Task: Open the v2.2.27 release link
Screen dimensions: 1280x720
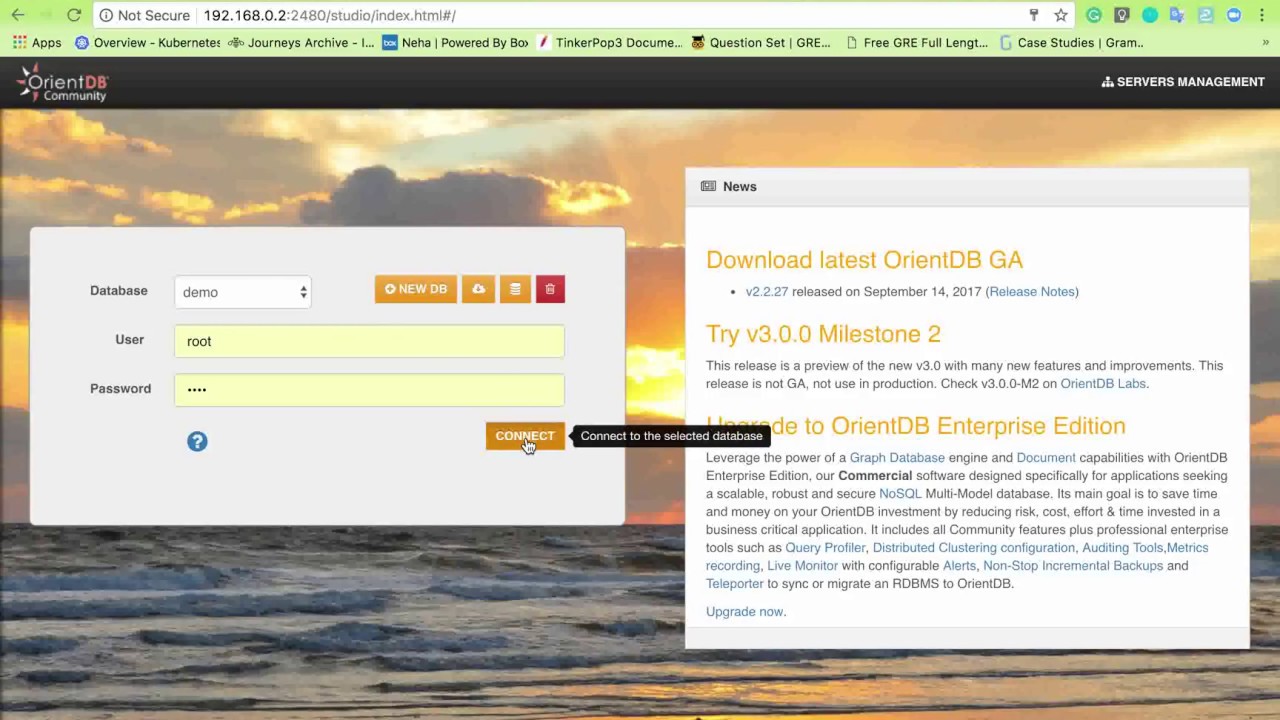Action: pyautogui.click(x=767, y=292)
